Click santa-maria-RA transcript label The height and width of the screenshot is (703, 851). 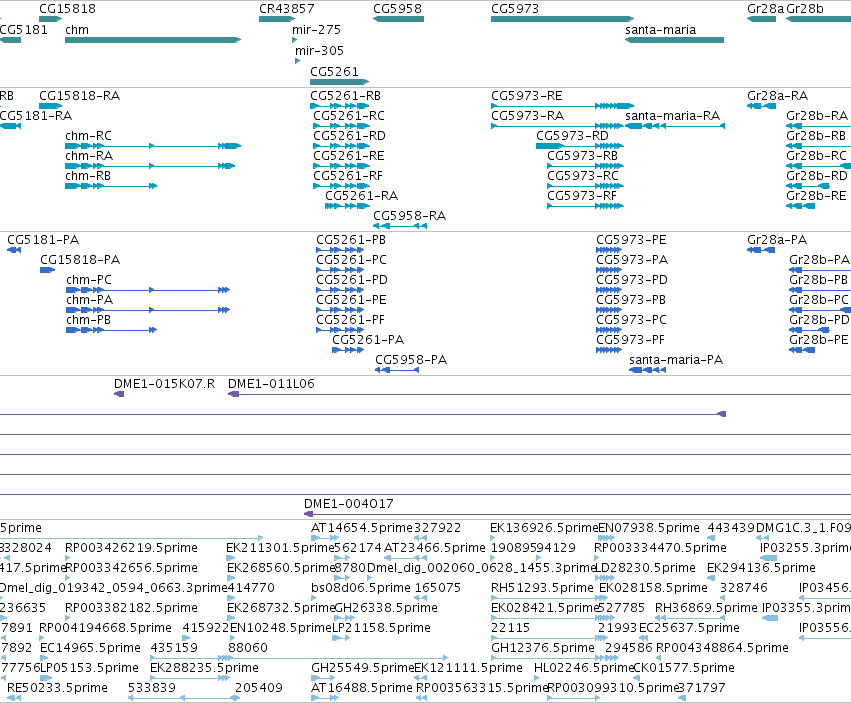[672, 116]
